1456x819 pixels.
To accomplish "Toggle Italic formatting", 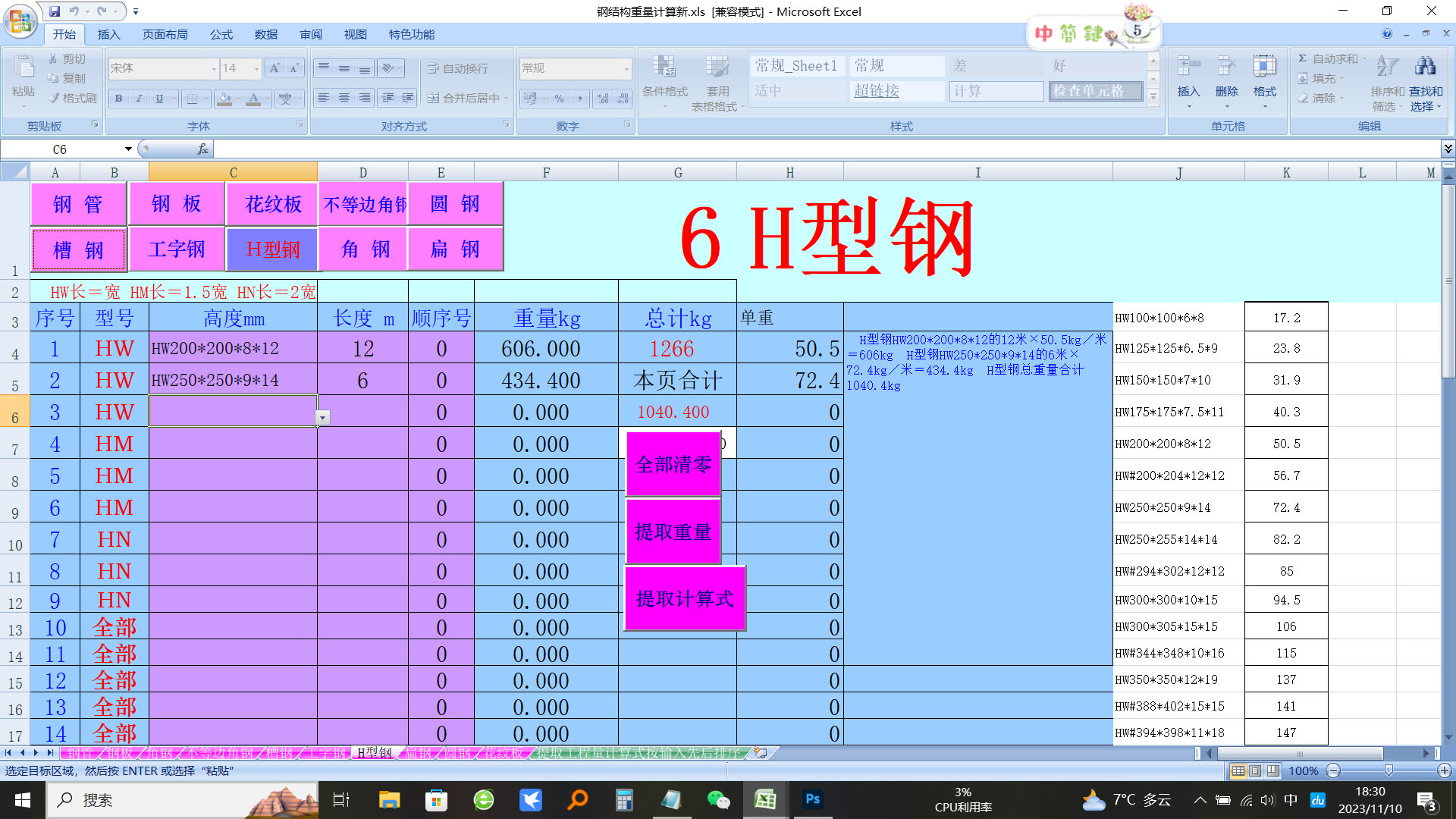I will point(139,98).
